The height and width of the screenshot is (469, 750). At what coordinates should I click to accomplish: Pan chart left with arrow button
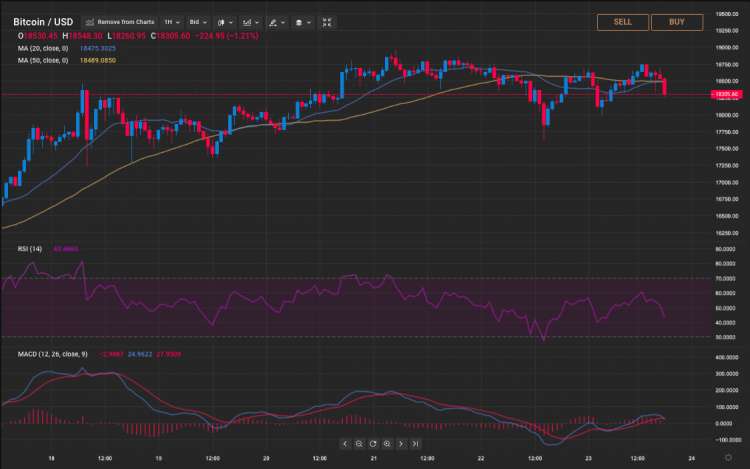tap(345, 444)
